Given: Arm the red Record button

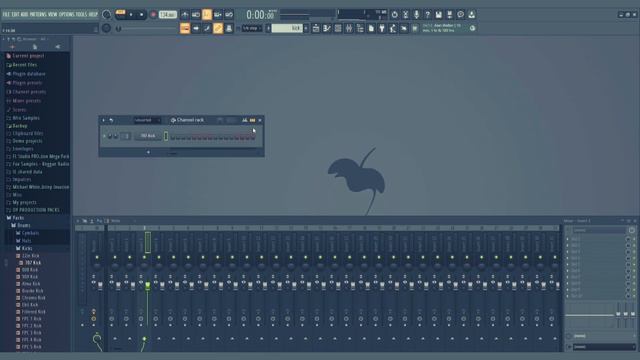Looking at the screenshot, I should click(x=153, y=15).
